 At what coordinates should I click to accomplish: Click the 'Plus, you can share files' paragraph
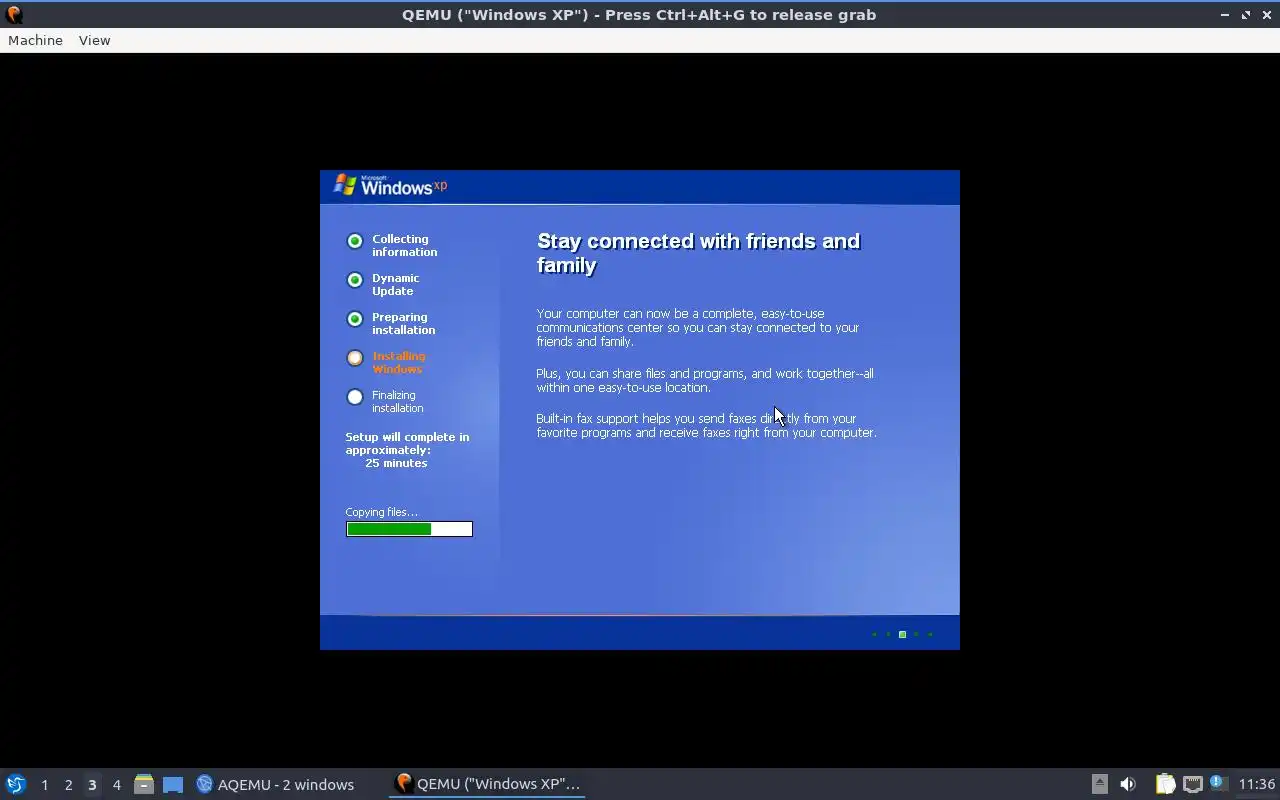[x=705, y=380]
